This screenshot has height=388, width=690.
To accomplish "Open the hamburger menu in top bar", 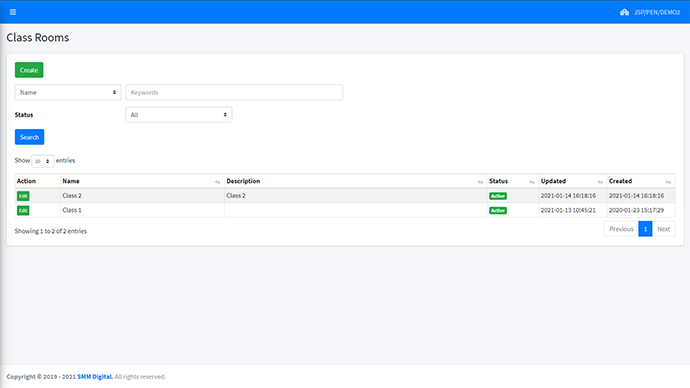I will 13,12.
